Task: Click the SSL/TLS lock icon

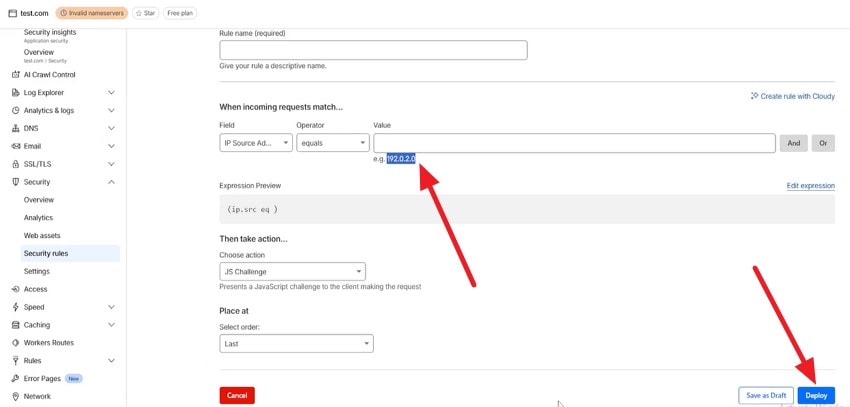Action: (x=15, y=164)
